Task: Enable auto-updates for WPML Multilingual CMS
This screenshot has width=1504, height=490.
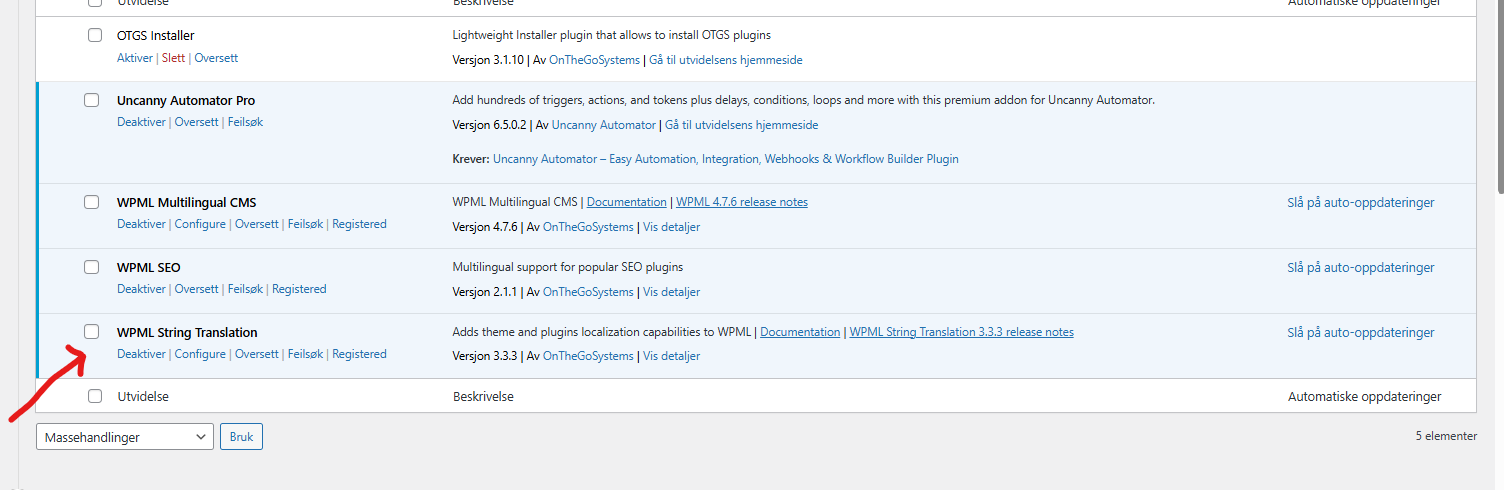Action: tap(1361, 202)
